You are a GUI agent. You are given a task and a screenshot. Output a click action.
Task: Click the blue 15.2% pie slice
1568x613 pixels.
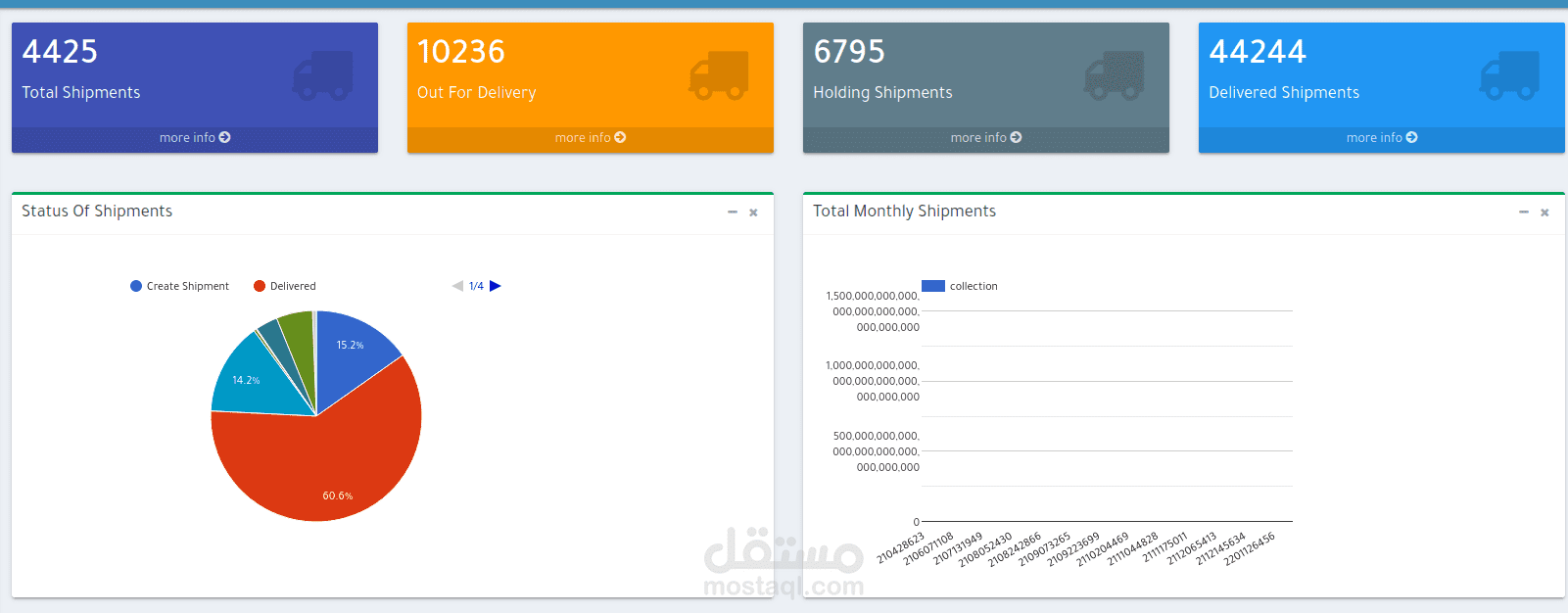point(348,351)
